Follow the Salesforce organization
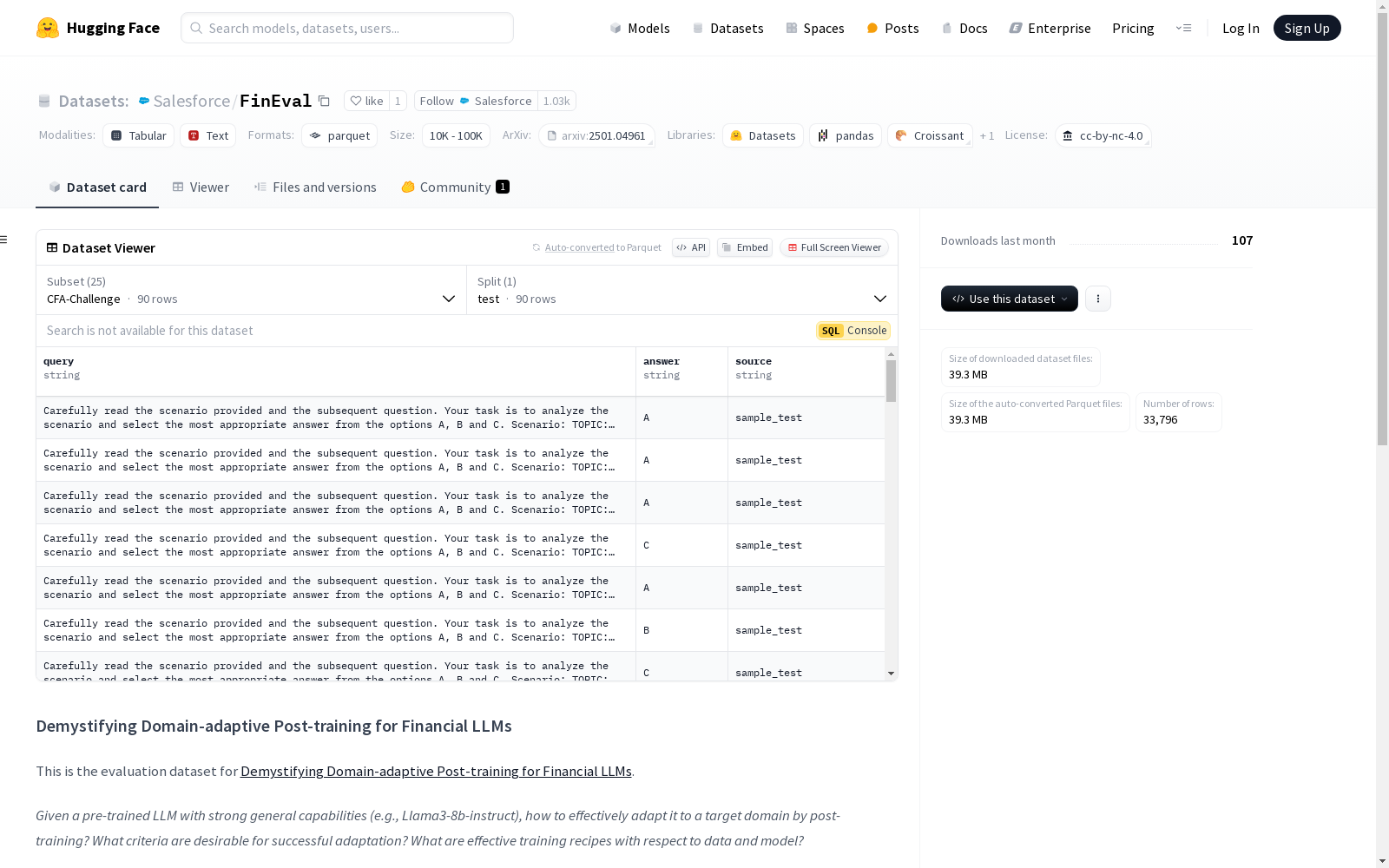Image resolution: width=1389 pixels, height=868 pixels. (x=476, y=101)
